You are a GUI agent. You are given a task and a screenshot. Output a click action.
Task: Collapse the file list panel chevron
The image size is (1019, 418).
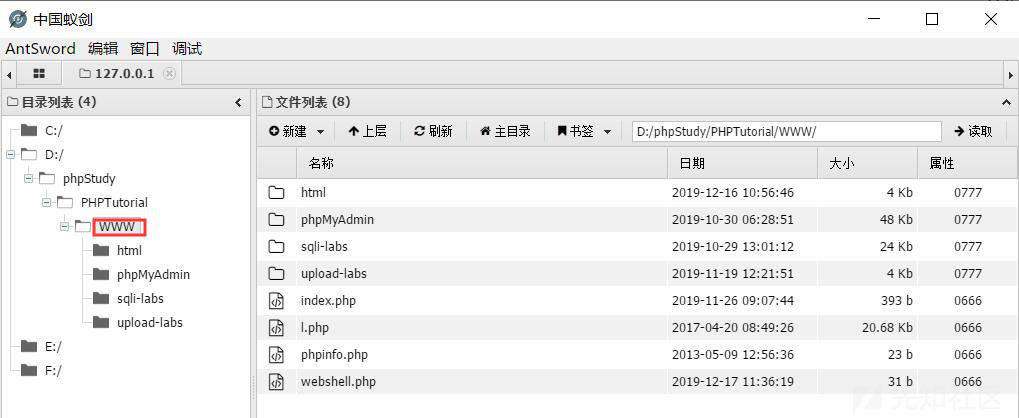(x=1005, y=102)
